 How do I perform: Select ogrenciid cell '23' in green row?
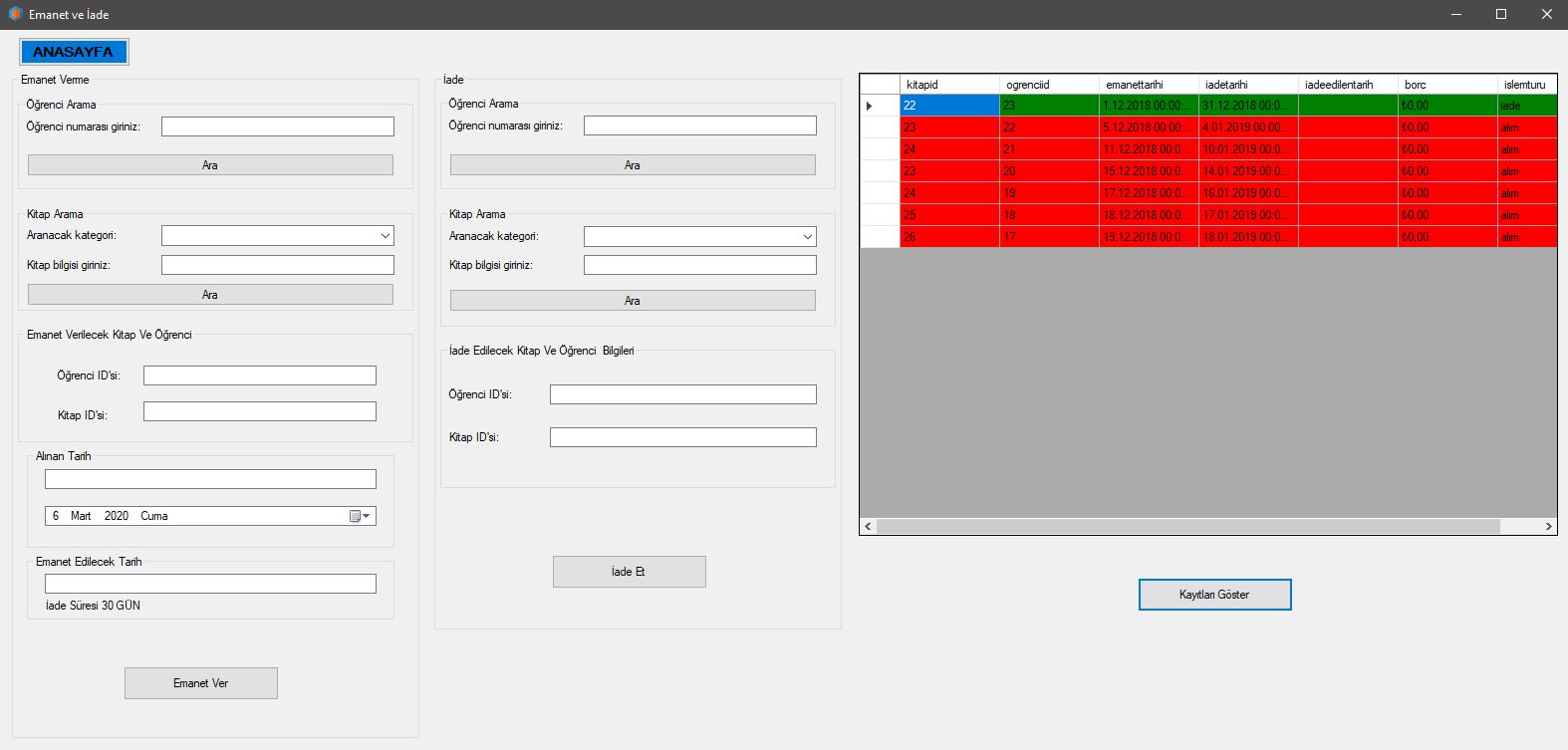[1049, 106]
